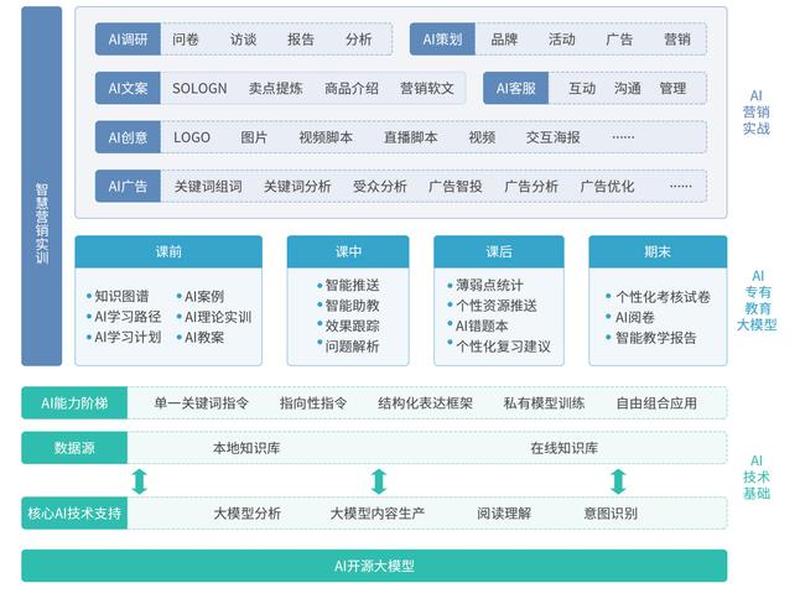Click the 问题解析 bullet item

coord(349,346)
